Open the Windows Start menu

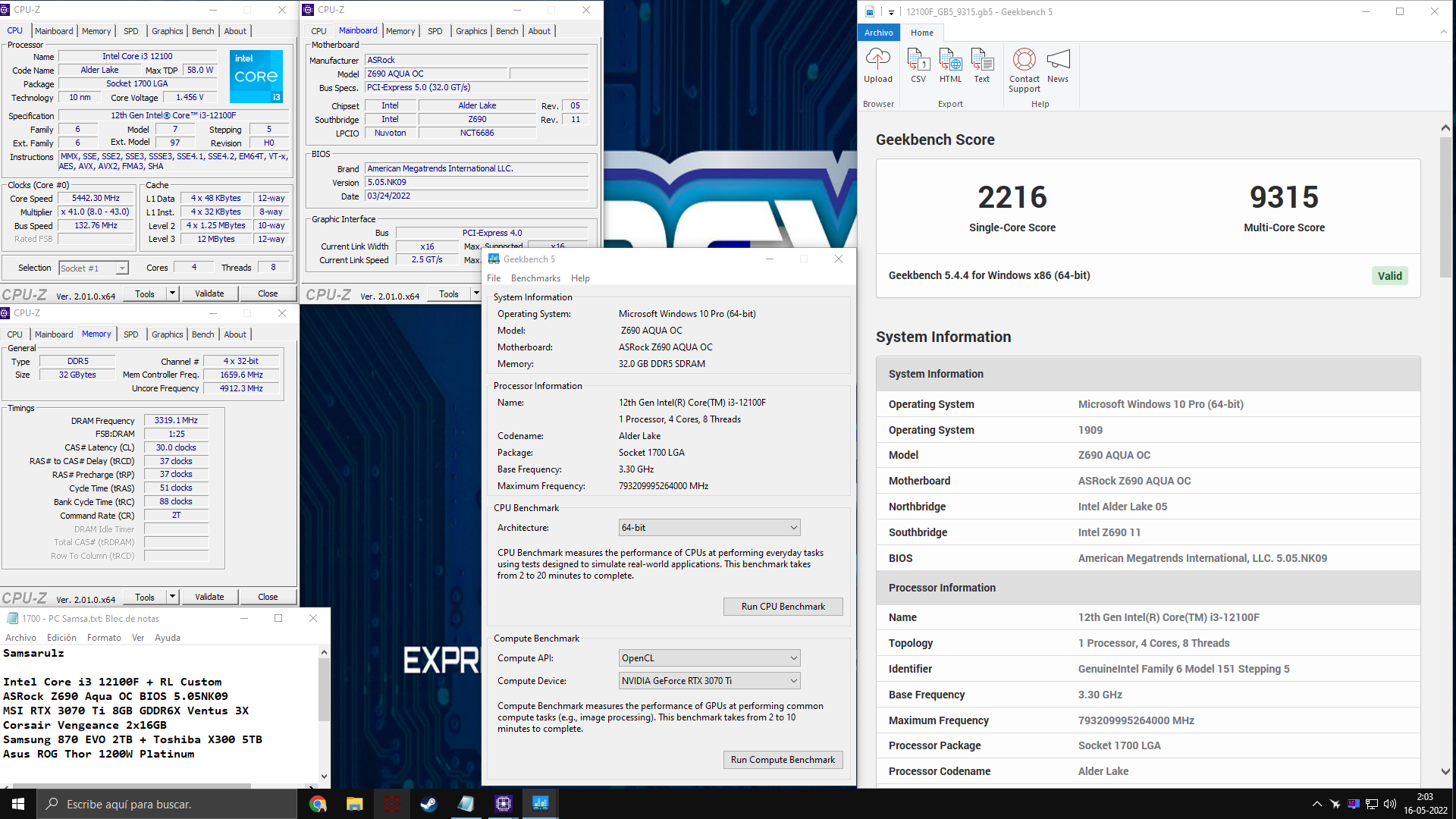[x=18, y=804]
